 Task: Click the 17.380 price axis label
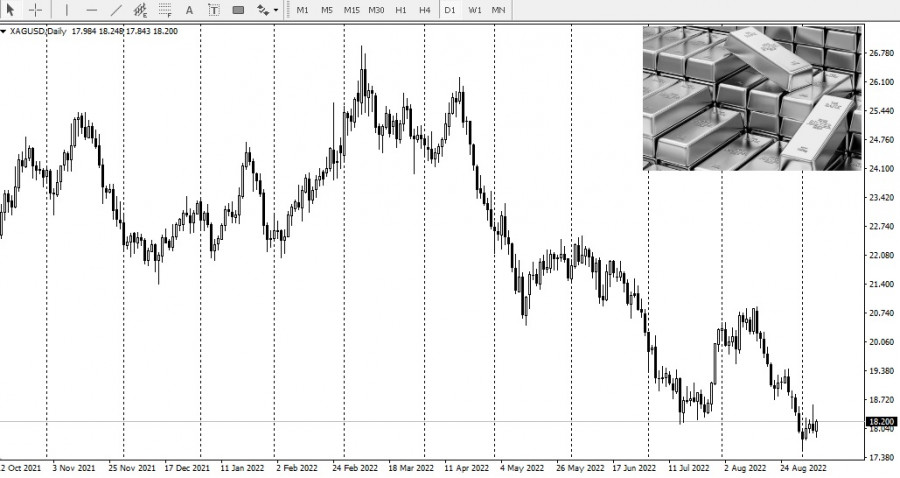point(882,457)
